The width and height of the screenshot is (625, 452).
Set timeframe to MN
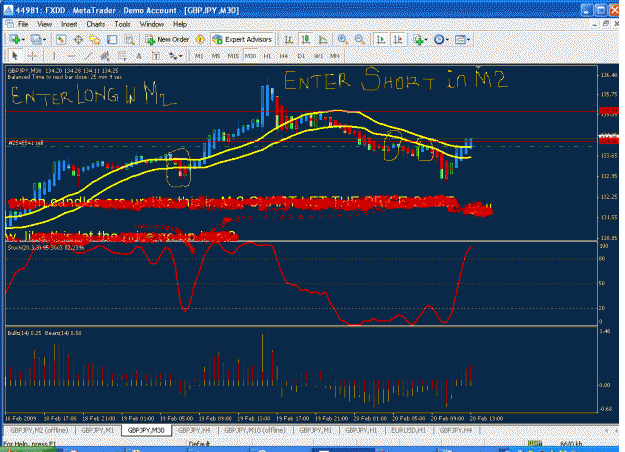[x=335, y=56]
